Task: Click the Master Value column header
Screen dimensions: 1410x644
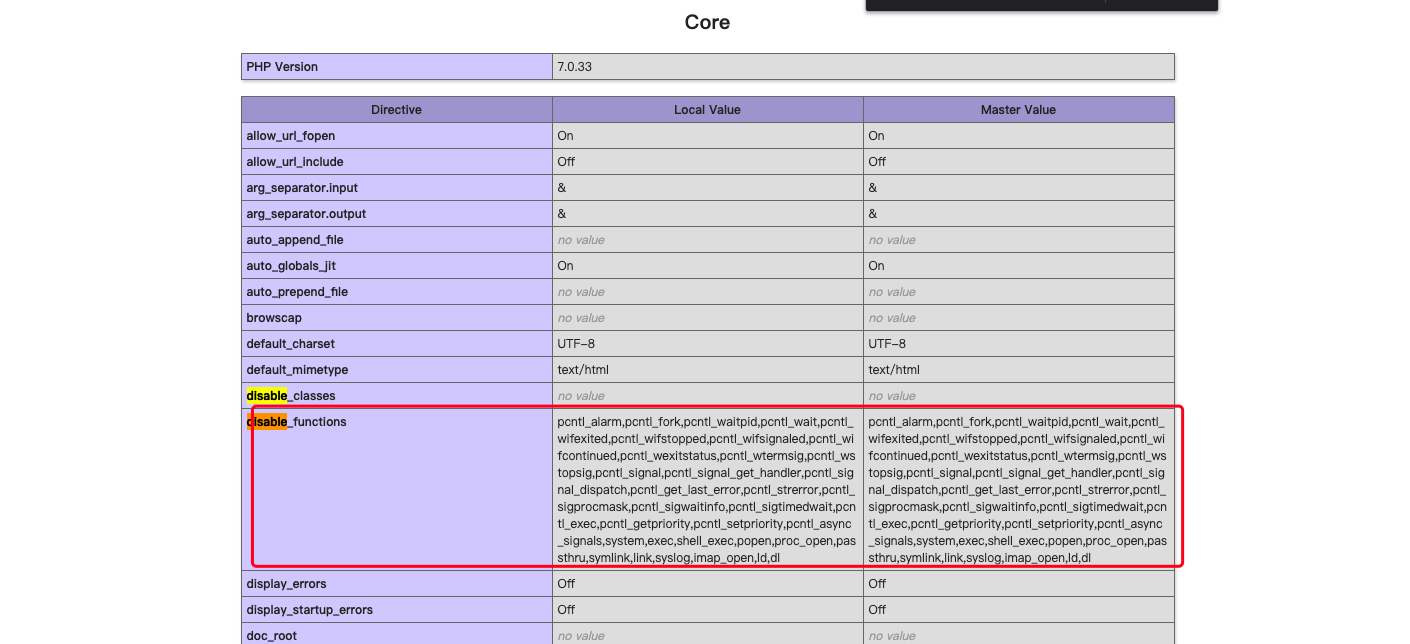Action: click(x=1018, y=110)
